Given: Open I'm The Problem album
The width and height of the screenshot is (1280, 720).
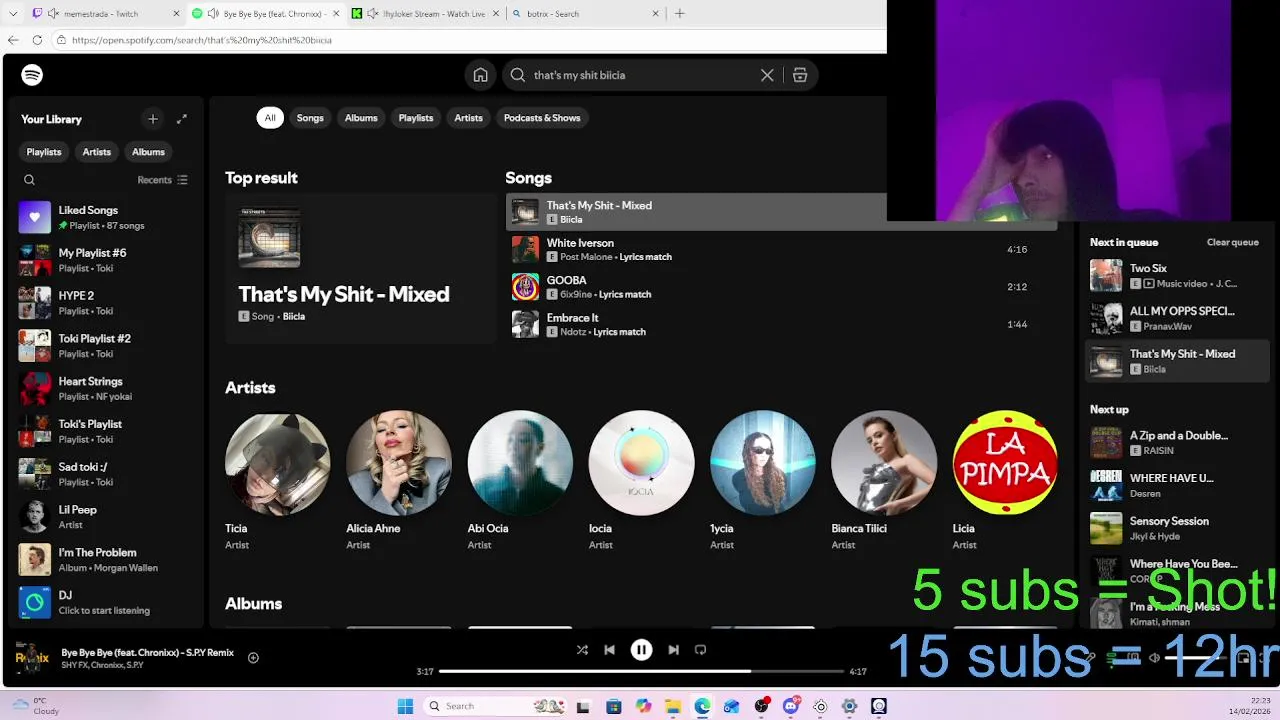Looking at the screenshot, I should pos(104,560).
